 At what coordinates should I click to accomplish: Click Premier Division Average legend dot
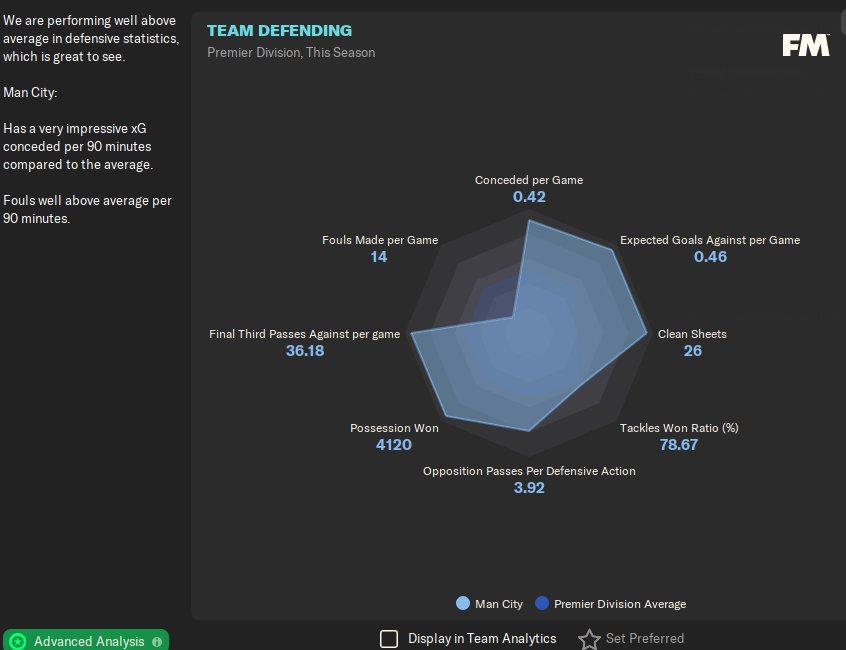(x=542, y=603)
